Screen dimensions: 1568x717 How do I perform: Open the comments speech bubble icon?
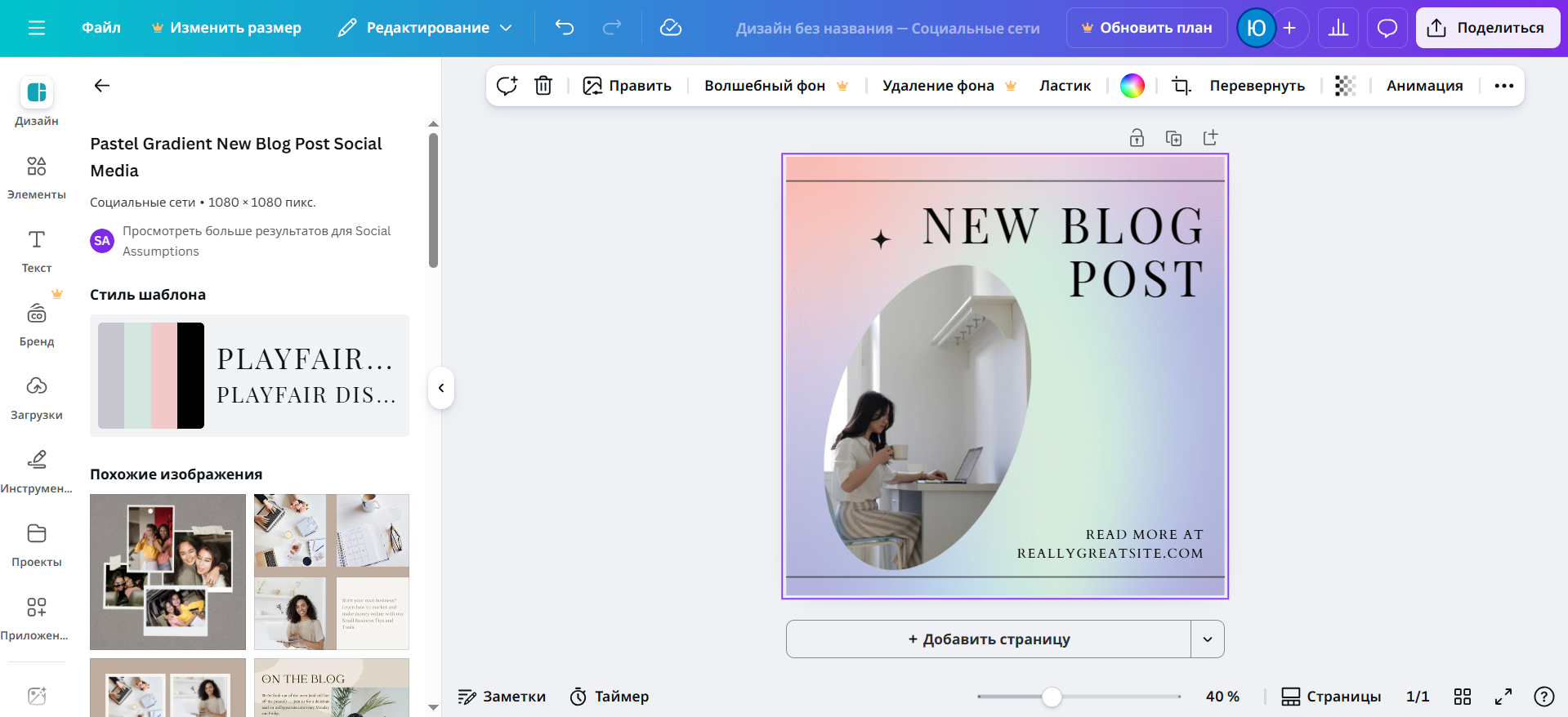[x=1387, y=28]
